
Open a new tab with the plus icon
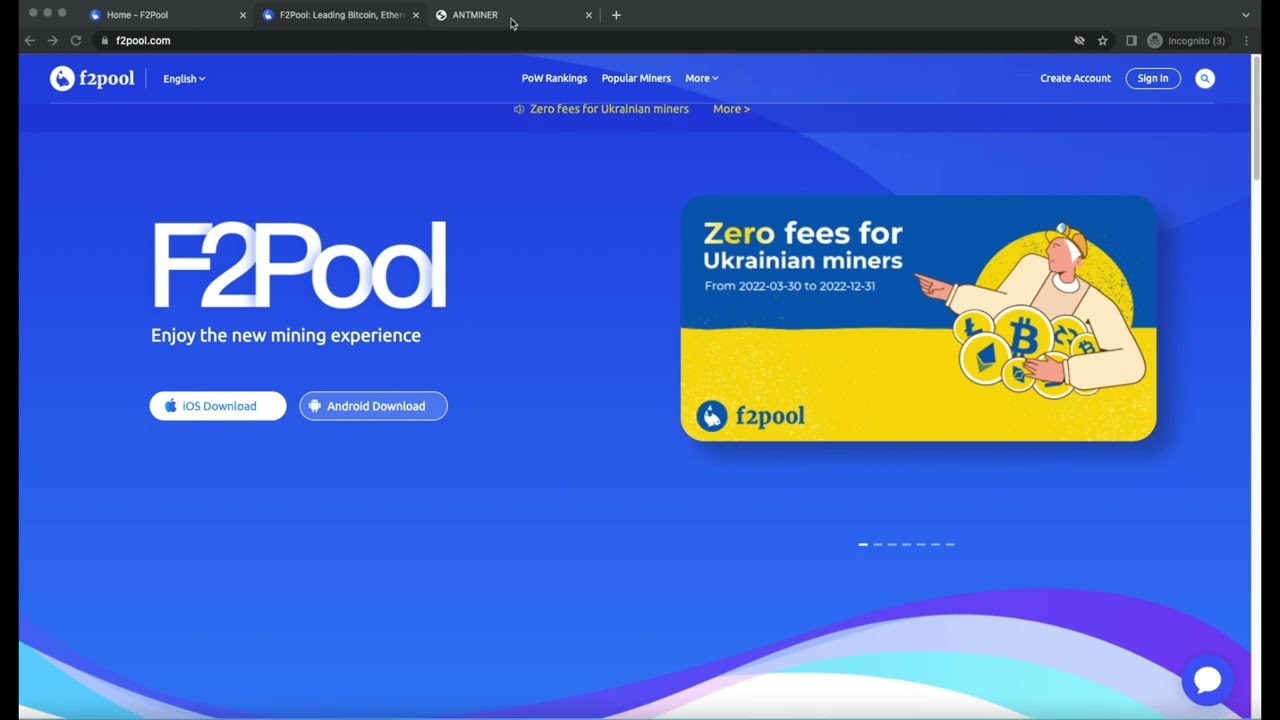(x=616, y=15)
